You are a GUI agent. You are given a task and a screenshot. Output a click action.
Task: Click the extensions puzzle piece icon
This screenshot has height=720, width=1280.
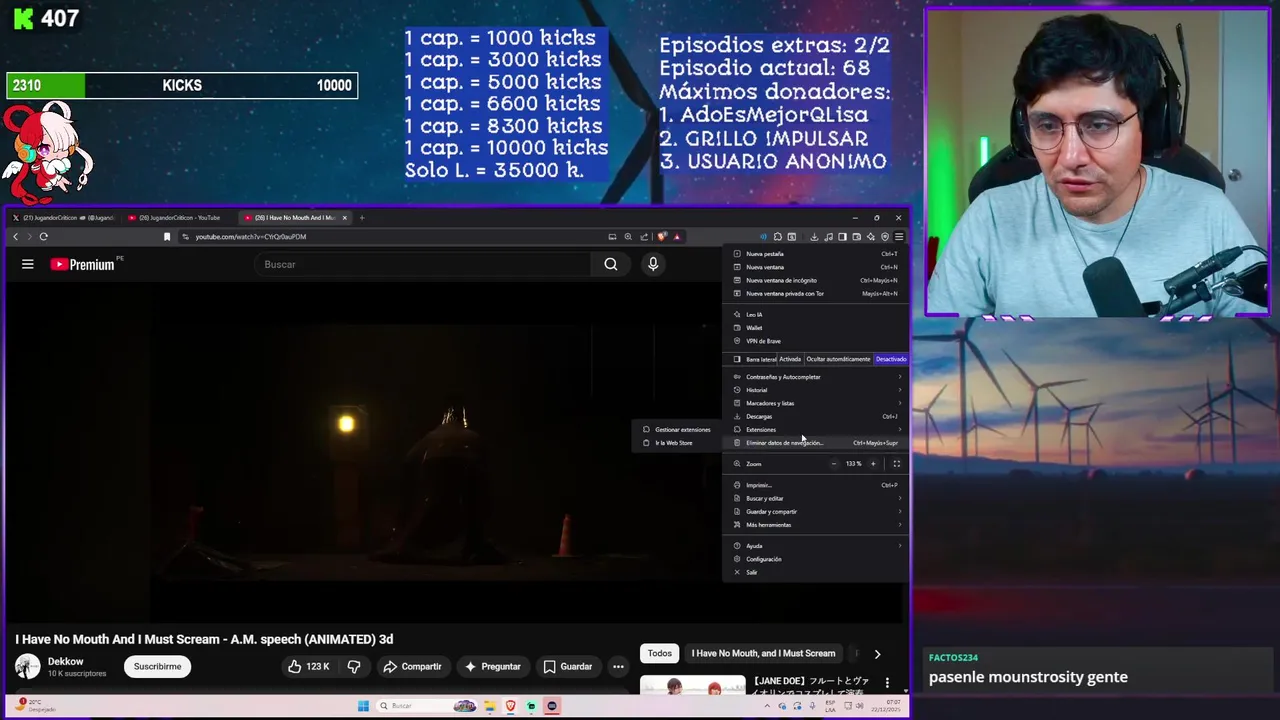[778, 237]
